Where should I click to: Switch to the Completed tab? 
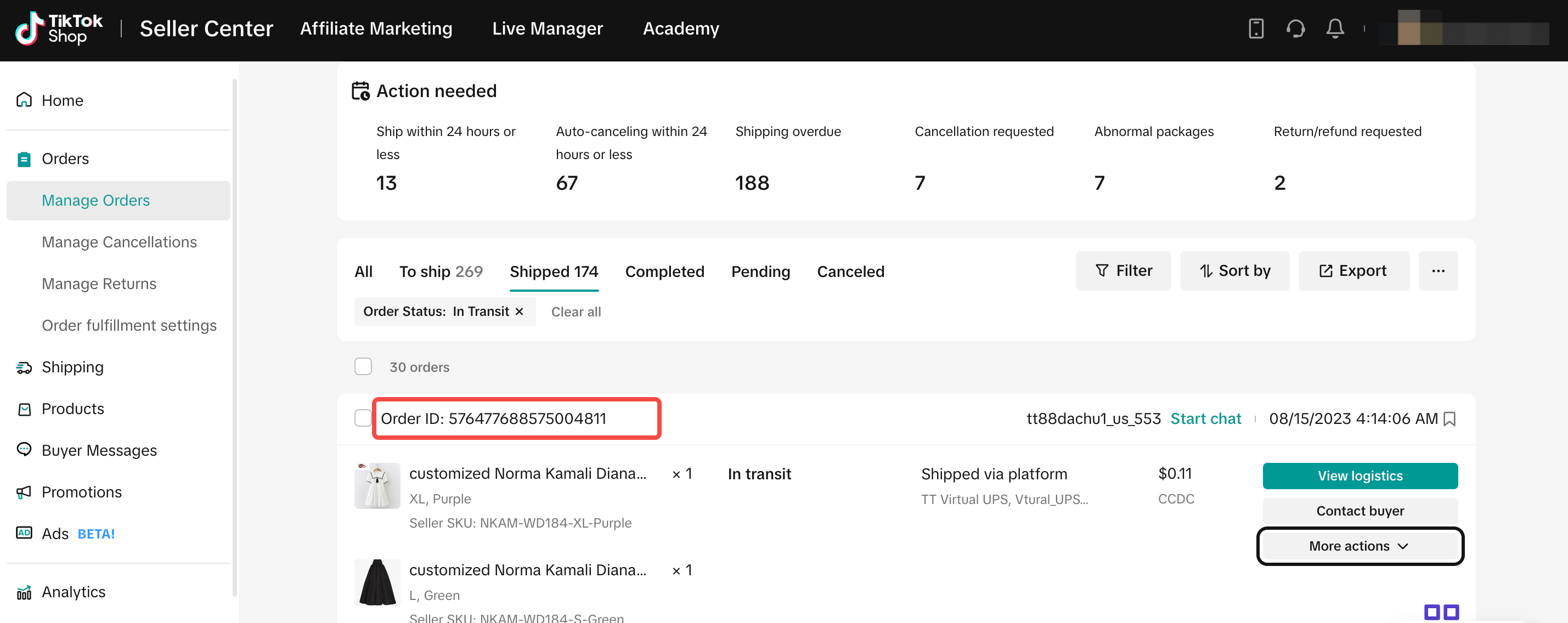tap(664, 271)
